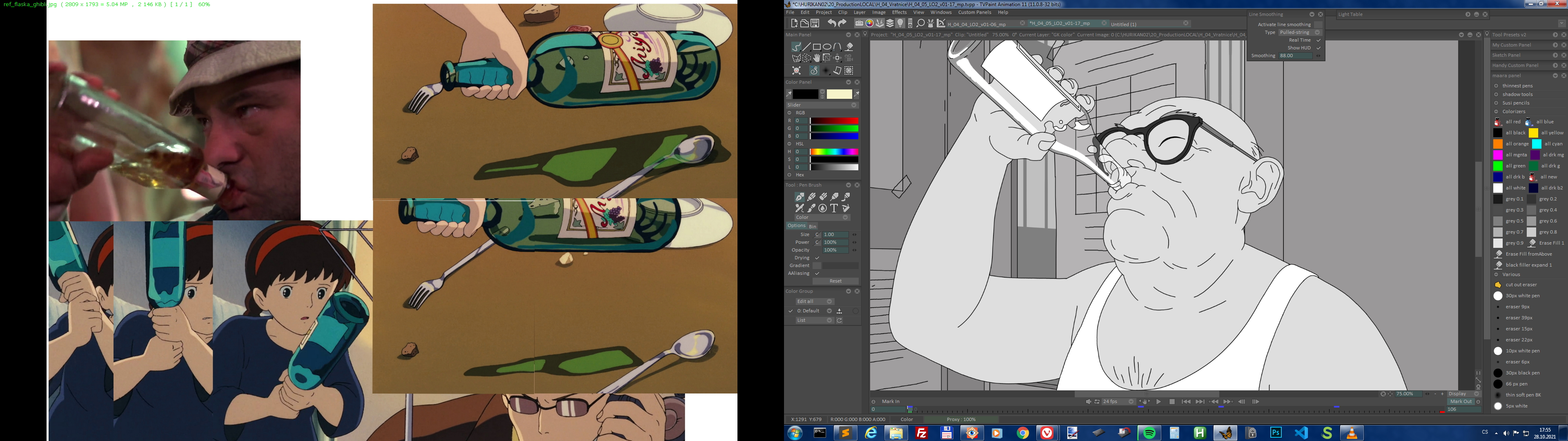Open Photoshop from the taskbar

[1276, 433]
